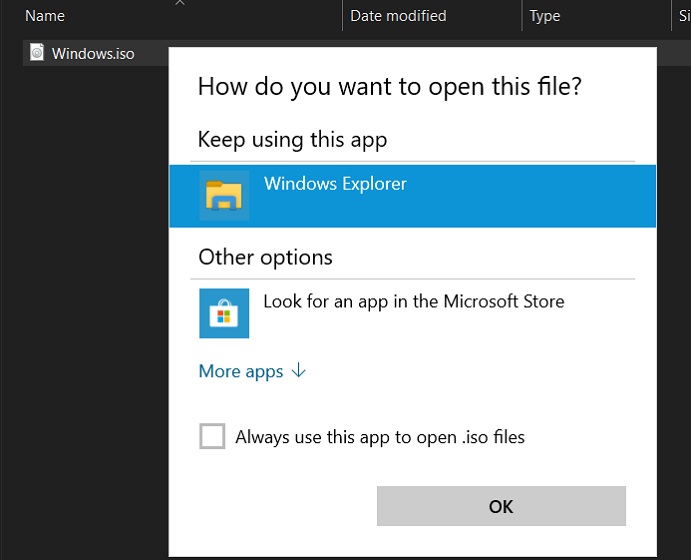
Task: Expand the More apps list link
Action: click(241, 371)
